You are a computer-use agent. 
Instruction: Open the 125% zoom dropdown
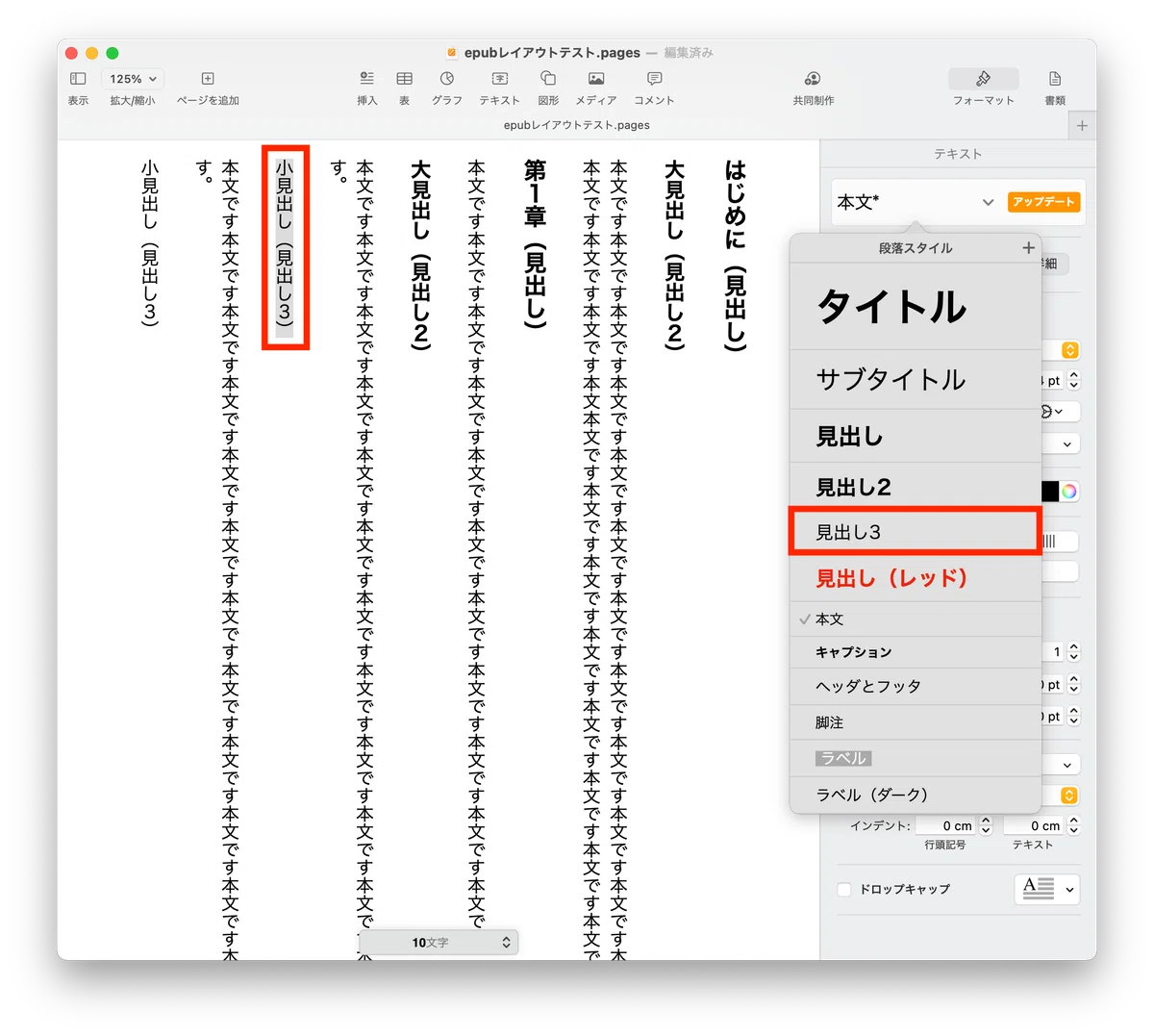click(x=133, y=79)
